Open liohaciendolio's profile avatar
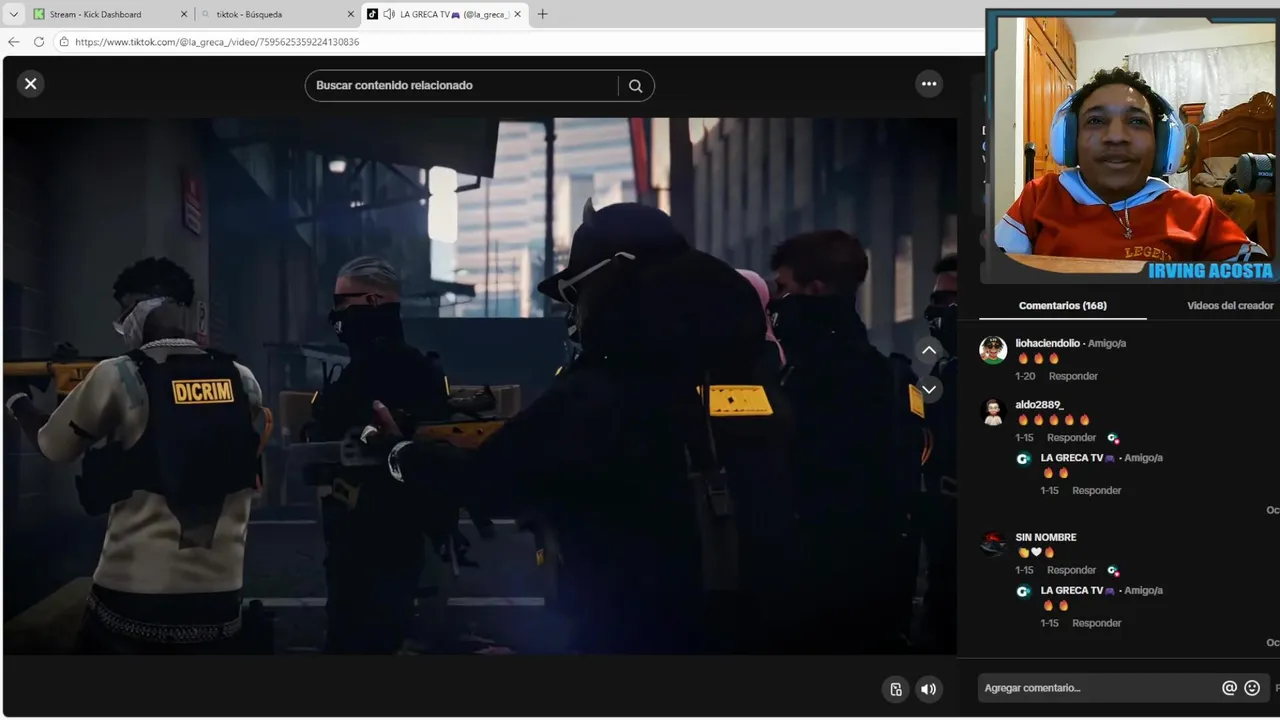 click(993, 350)
